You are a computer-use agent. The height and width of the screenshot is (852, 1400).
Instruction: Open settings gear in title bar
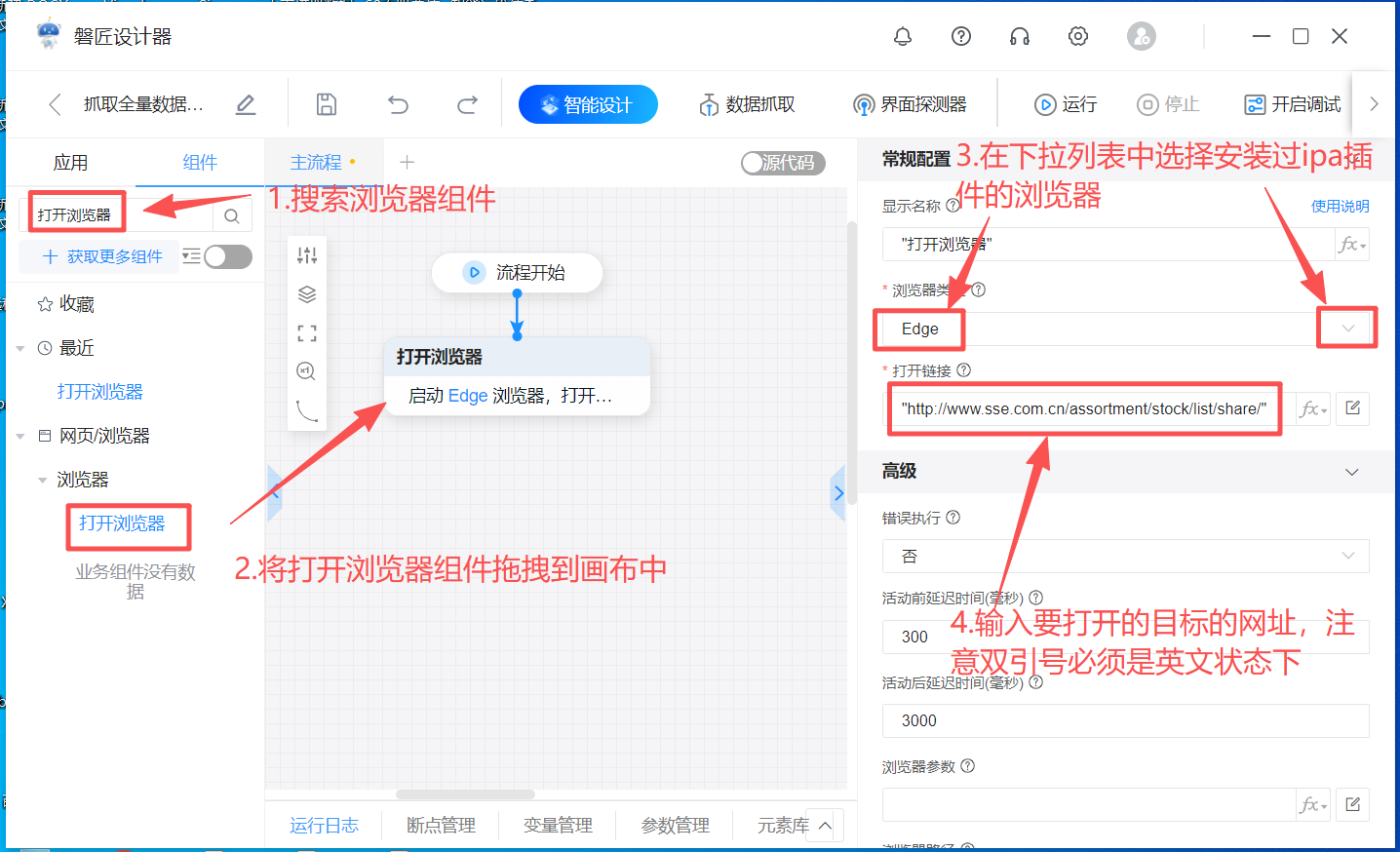(1078, 36)
